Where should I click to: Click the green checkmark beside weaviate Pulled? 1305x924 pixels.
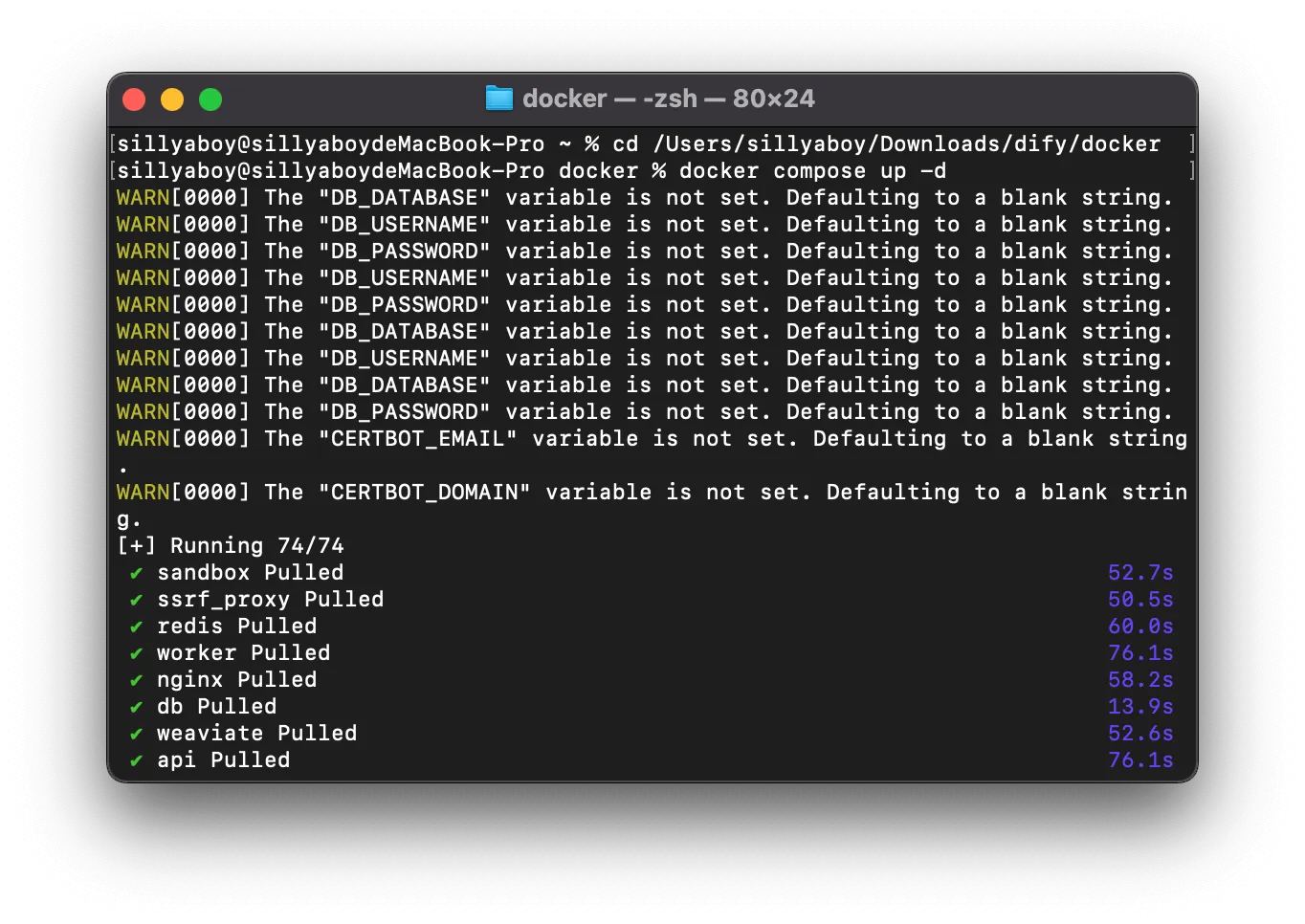pos(136,734)
